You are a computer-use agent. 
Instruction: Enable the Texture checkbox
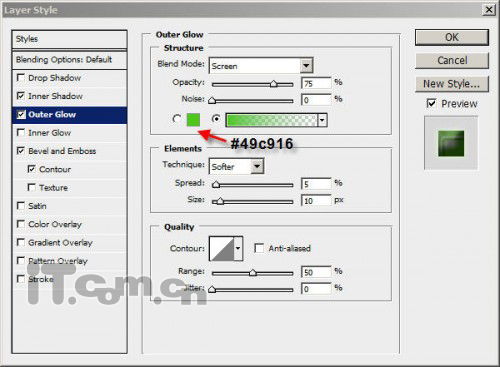[31, 187]
